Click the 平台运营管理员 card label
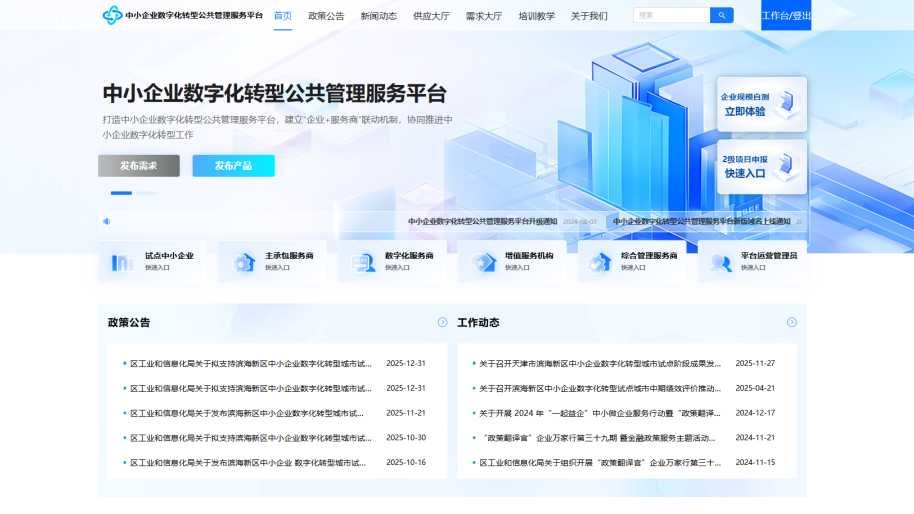Image resolution: width=914 pixels, height=514 pixels. (769, 256)
